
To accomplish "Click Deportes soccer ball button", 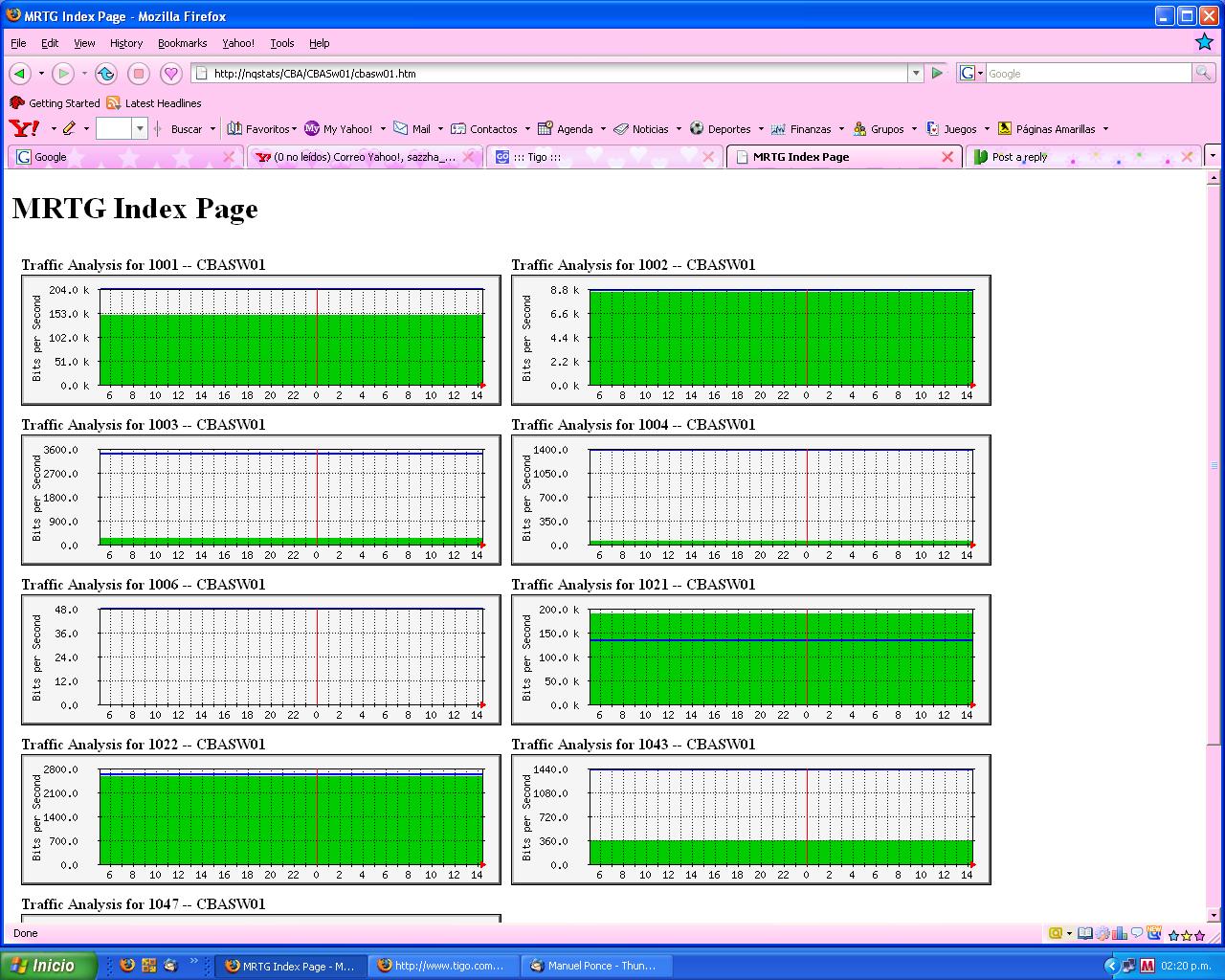I will pos(720,129).
